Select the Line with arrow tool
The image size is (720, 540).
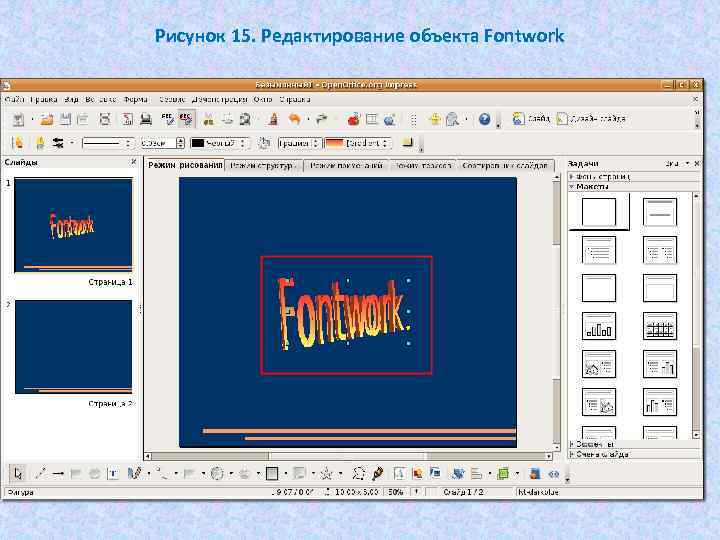58,473
